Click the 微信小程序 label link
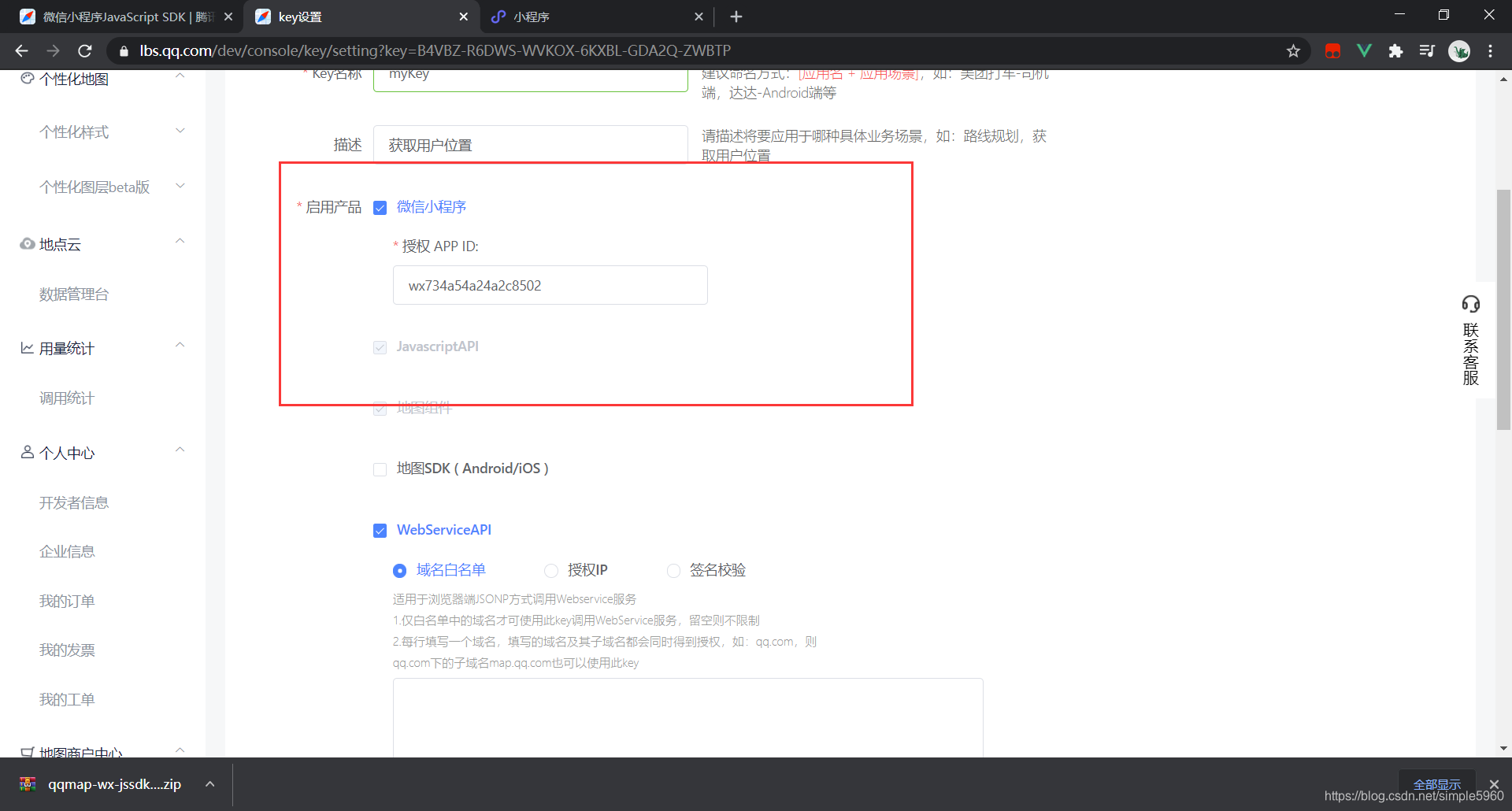The image size is (1512, 811). pos(432,207)
